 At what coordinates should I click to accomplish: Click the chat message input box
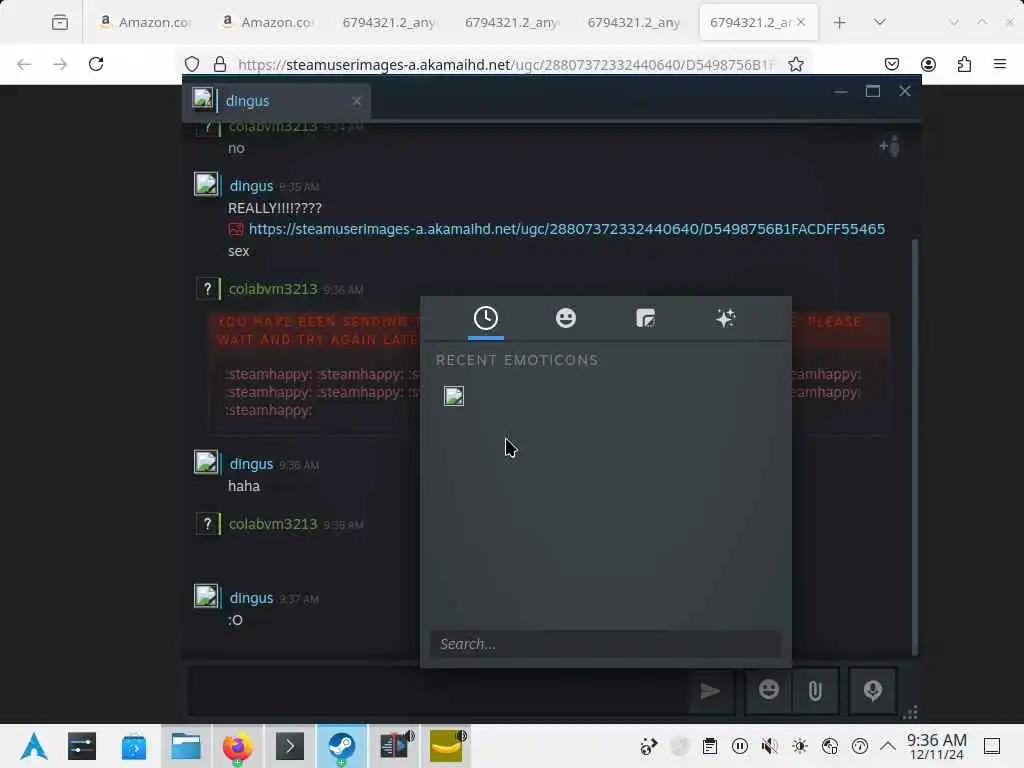coord(438,691)
